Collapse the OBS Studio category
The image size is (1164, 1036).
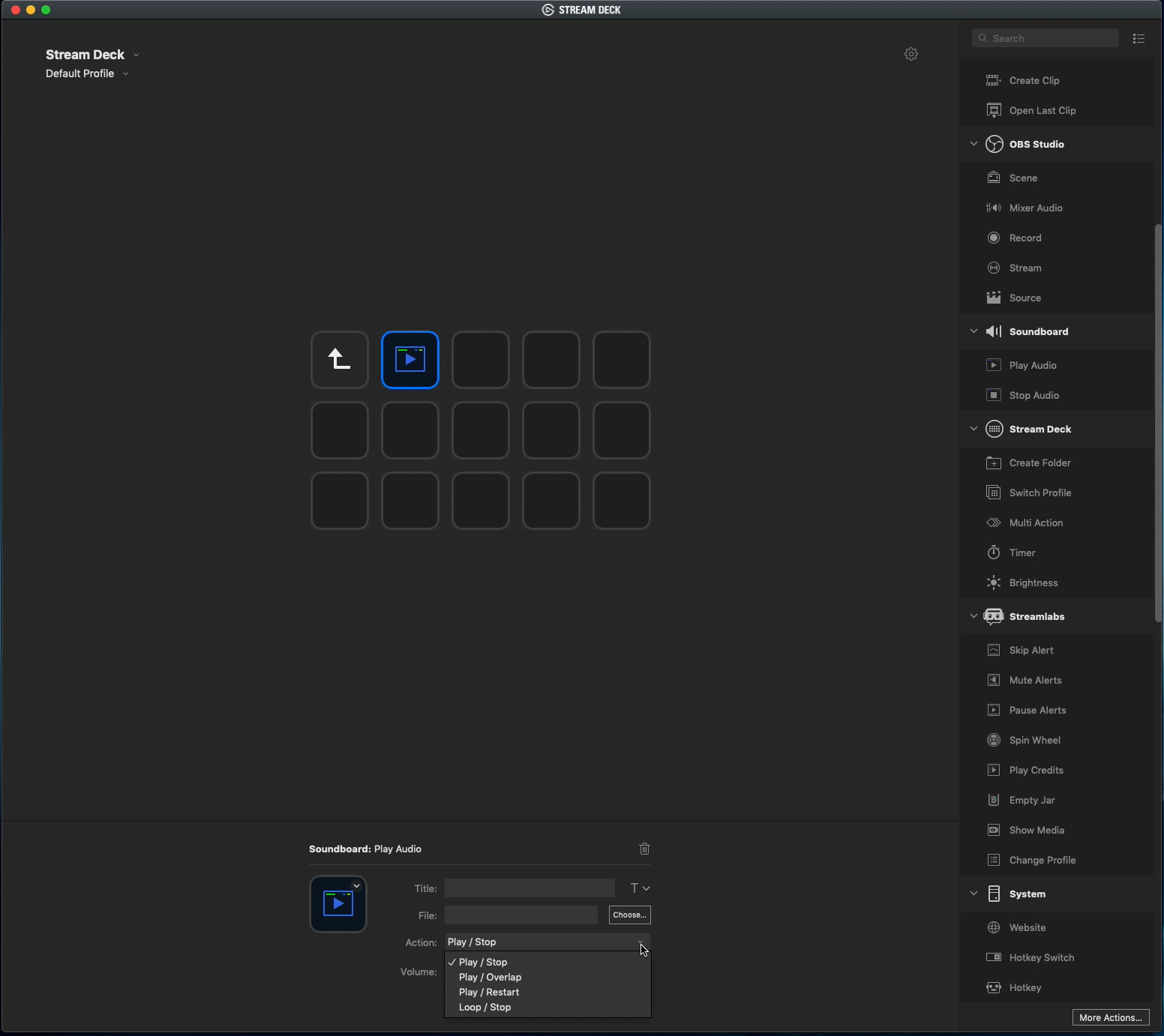973,144
